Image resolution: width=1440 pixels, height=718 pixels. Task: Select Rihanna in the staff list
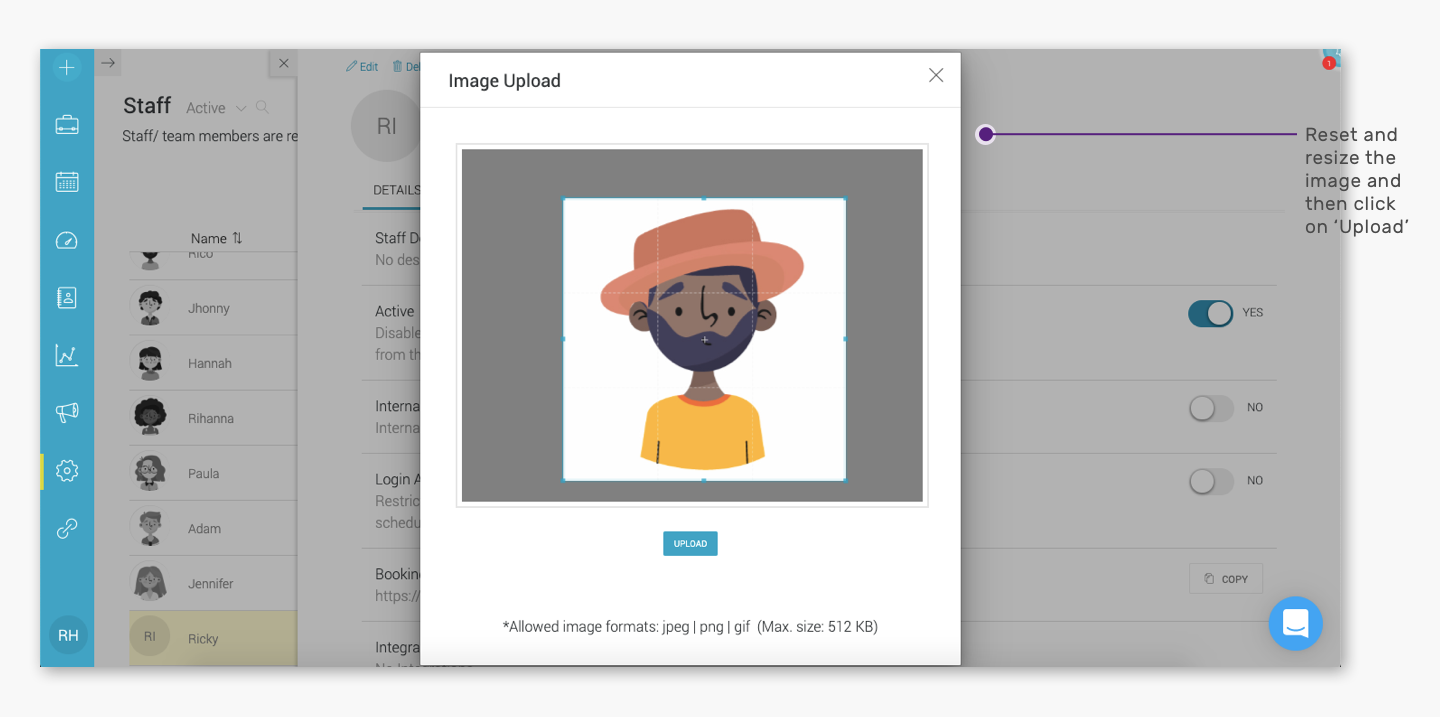coord(213,418)
